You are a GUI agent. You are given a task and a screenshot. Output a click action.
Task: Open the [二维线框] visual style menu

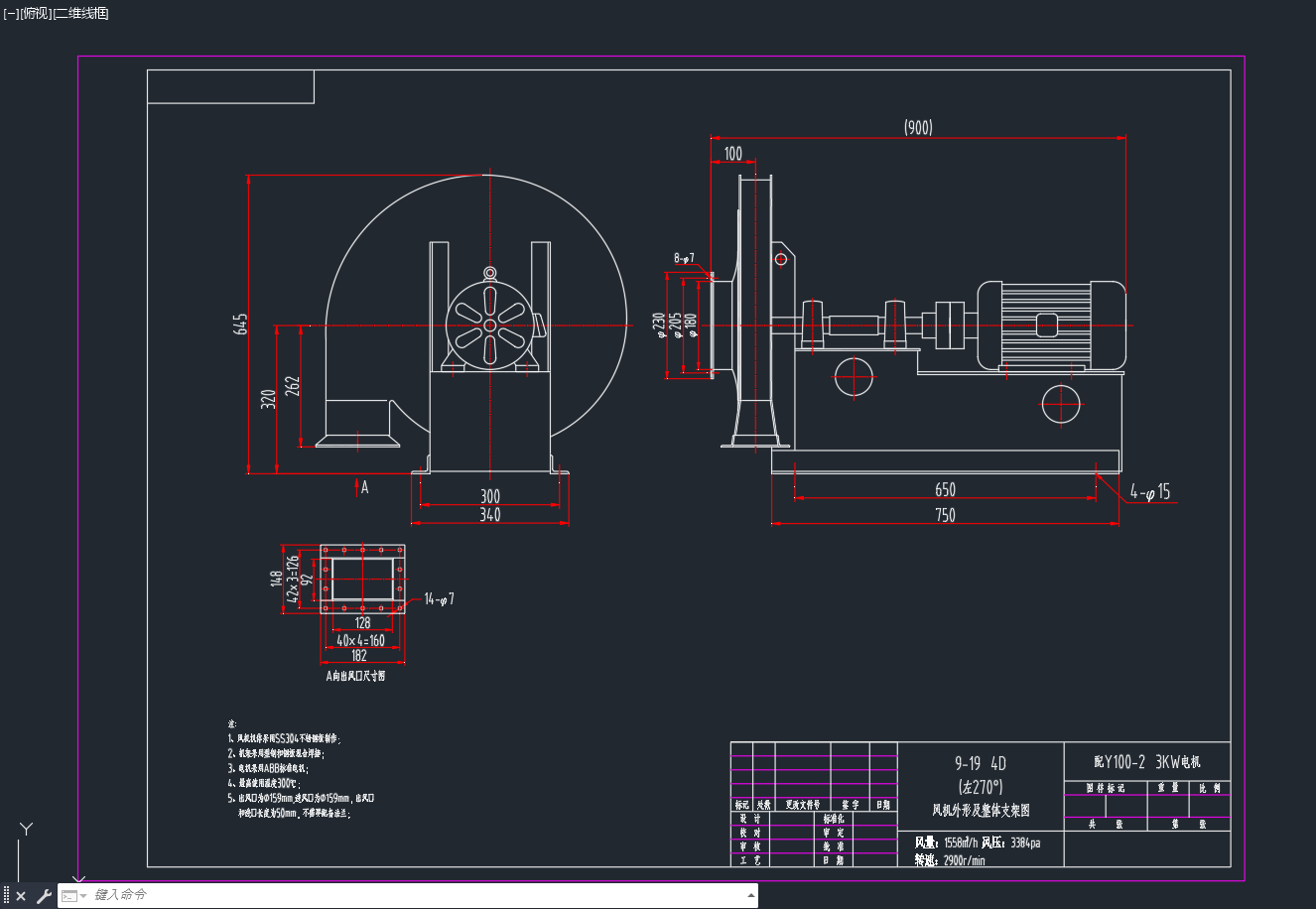(x=80, y=13)
